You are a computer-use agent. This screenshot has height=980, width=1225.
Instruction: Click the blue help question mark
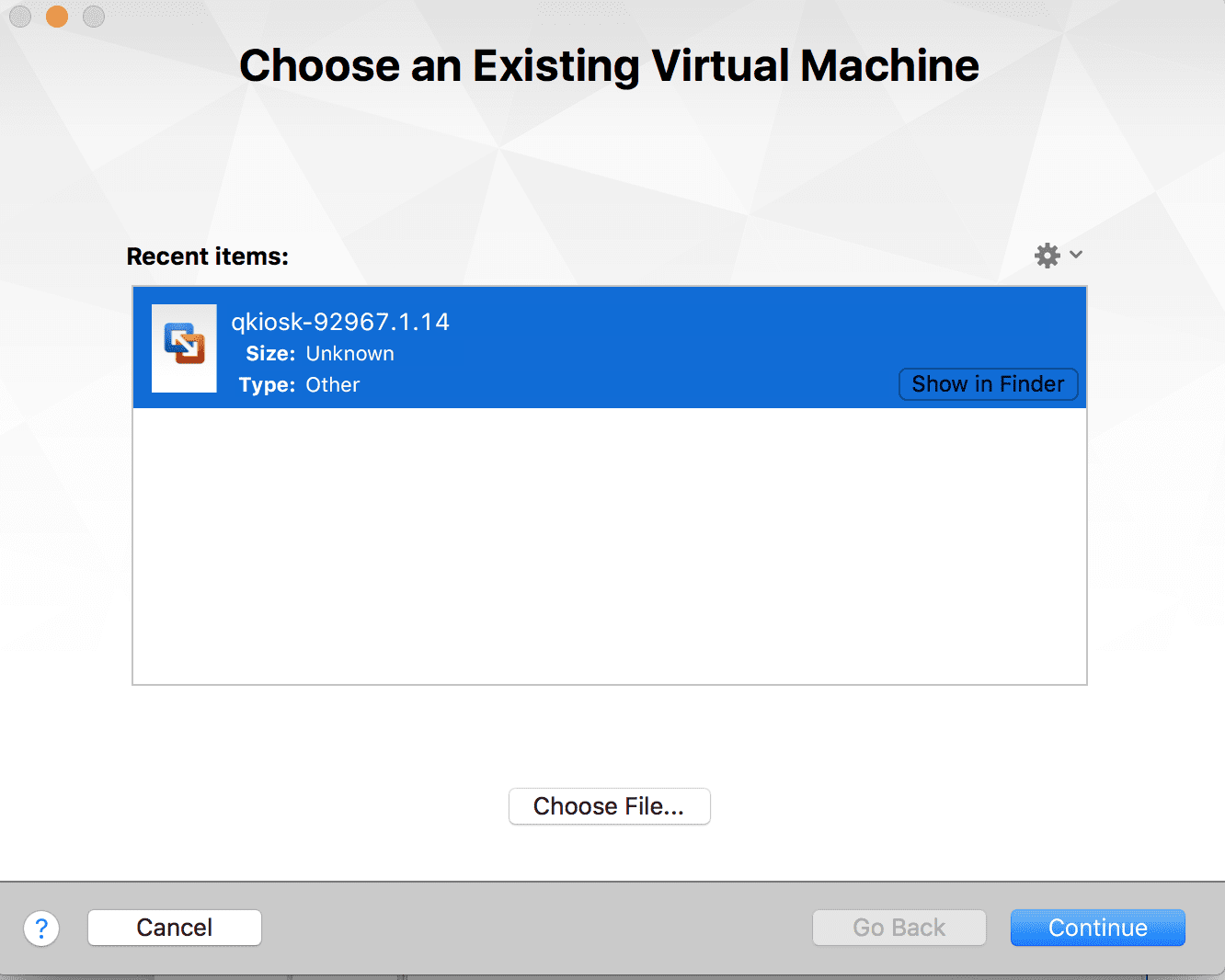(x=41, y=928)
